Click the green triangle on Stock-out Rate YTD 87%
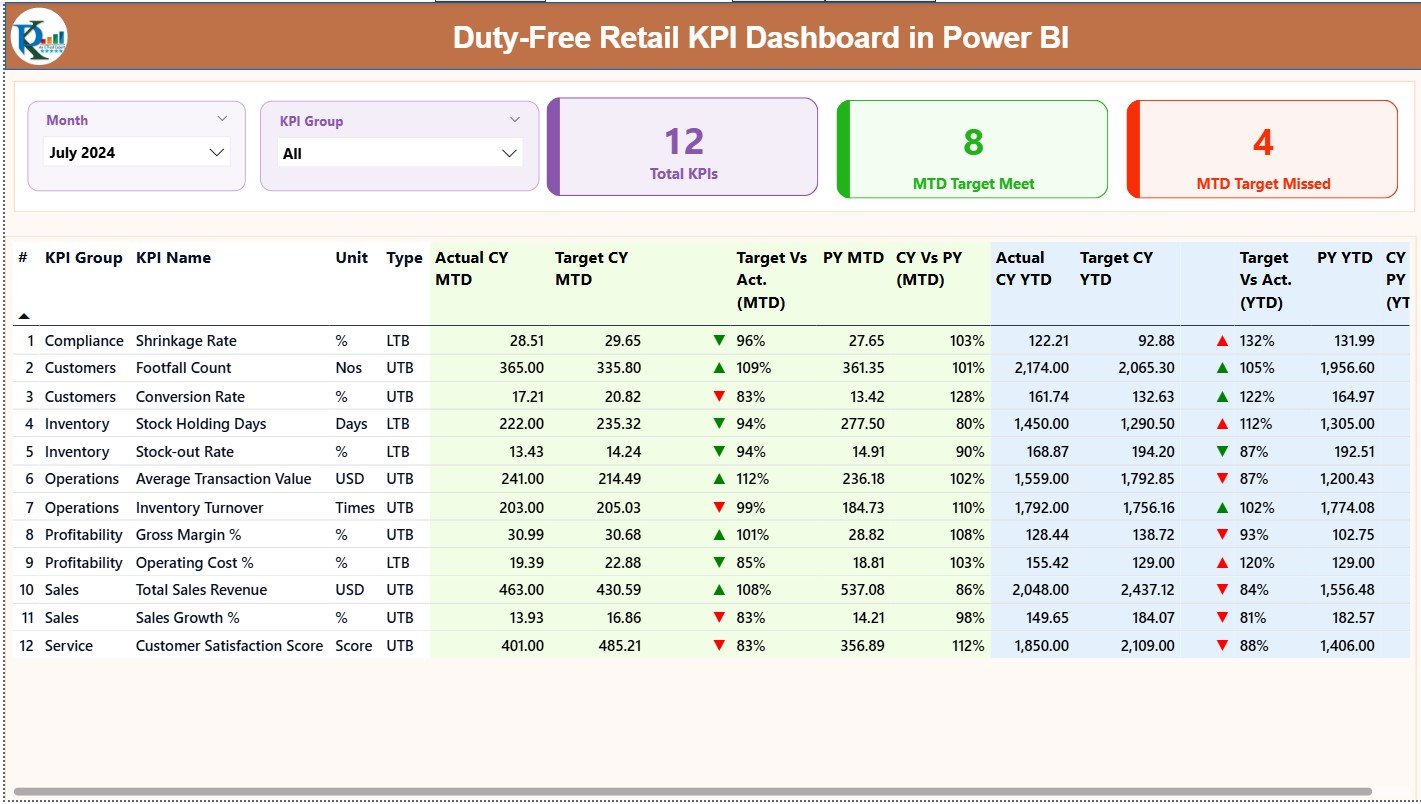 tap(1222, 451)
